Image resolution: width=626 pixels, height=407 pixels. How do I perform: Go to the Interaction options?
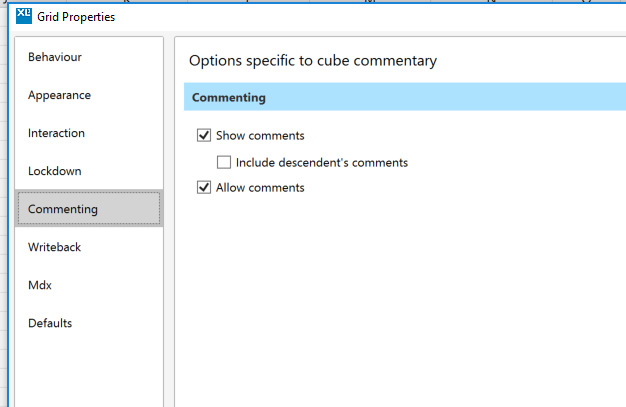pos(56,133)
